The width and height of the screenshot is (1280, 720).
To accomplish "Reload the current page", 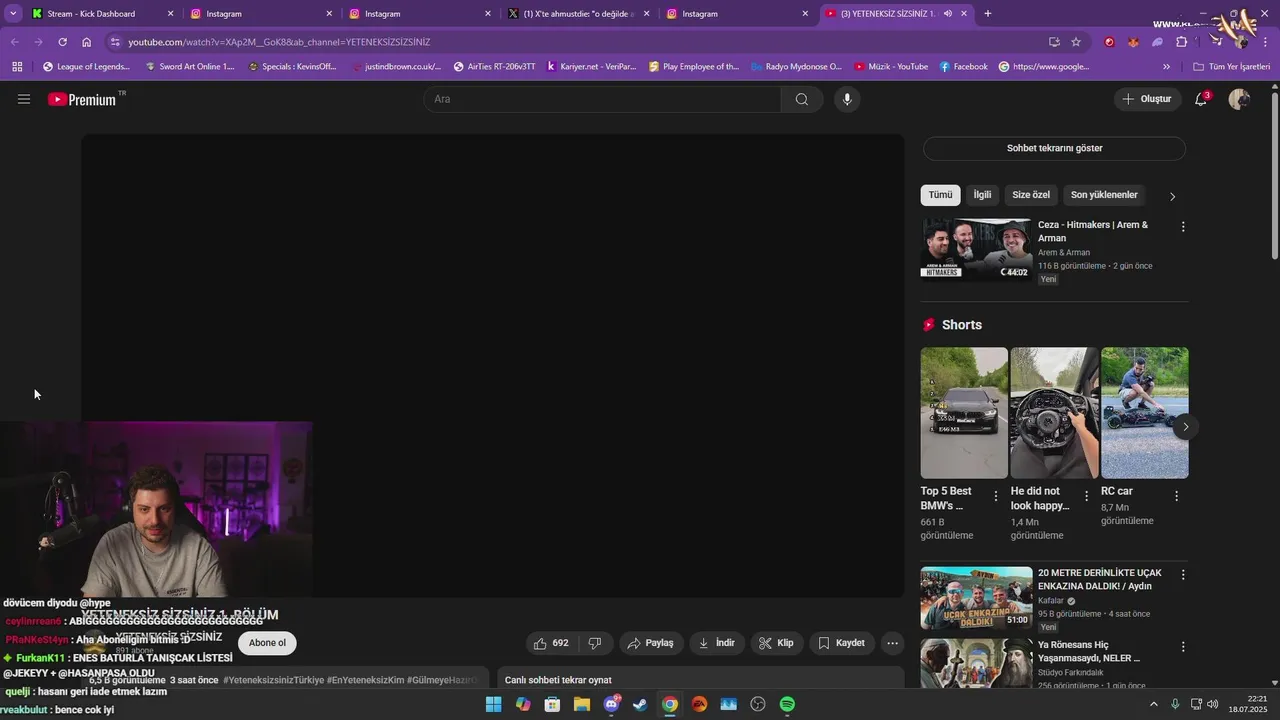I will click(62, 42).
